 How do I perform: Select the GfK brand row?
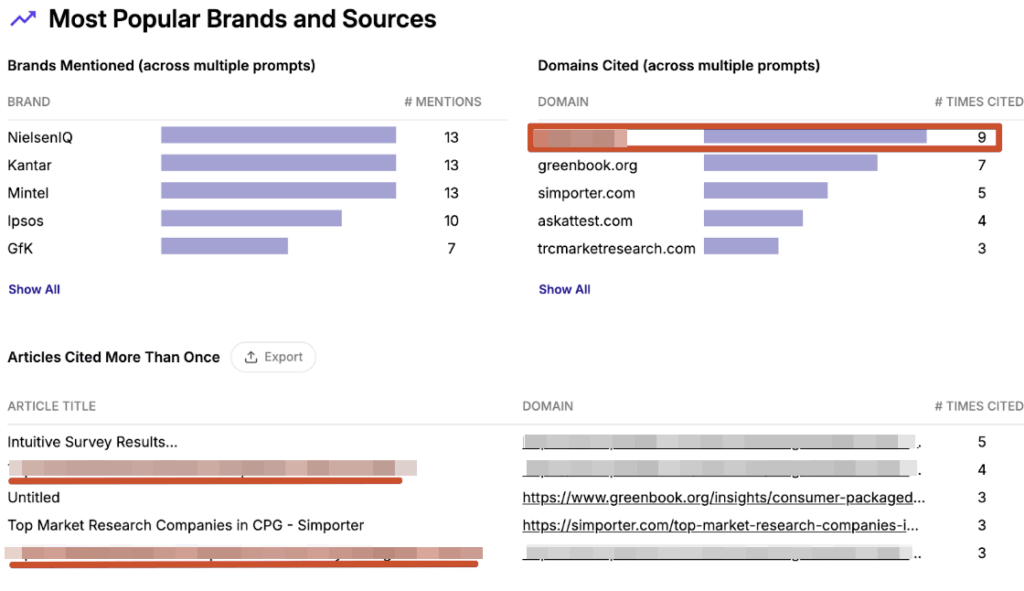tap(257, 248)
